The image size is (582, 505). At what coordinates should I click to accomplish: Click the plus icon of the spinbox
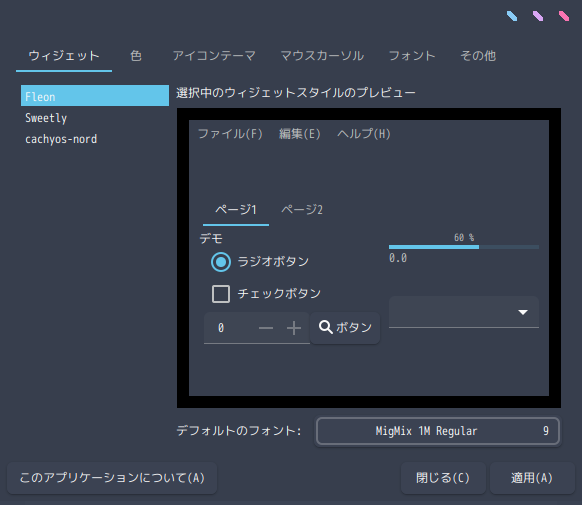[x=294, y=328]
